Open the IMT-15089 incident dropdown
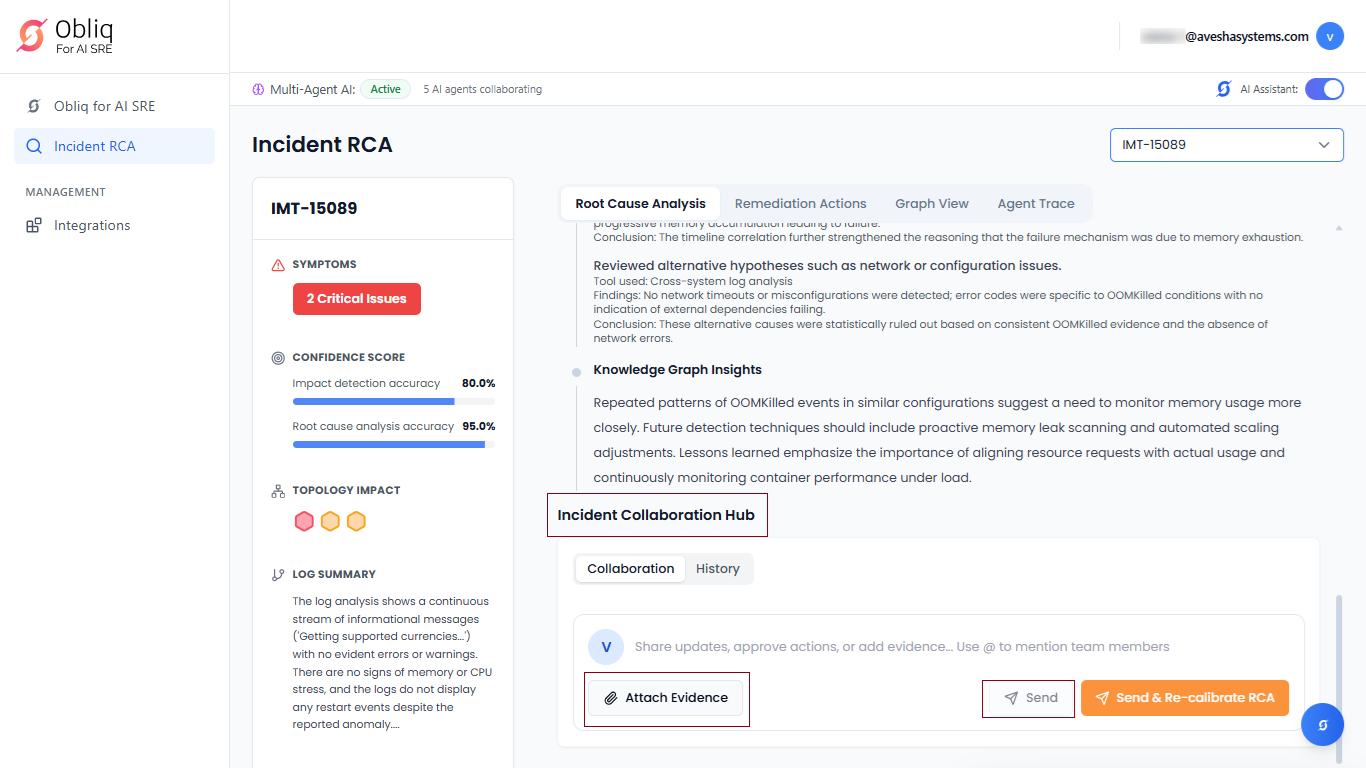This screenshot has height=768, width=1366. pos(1226,145)
